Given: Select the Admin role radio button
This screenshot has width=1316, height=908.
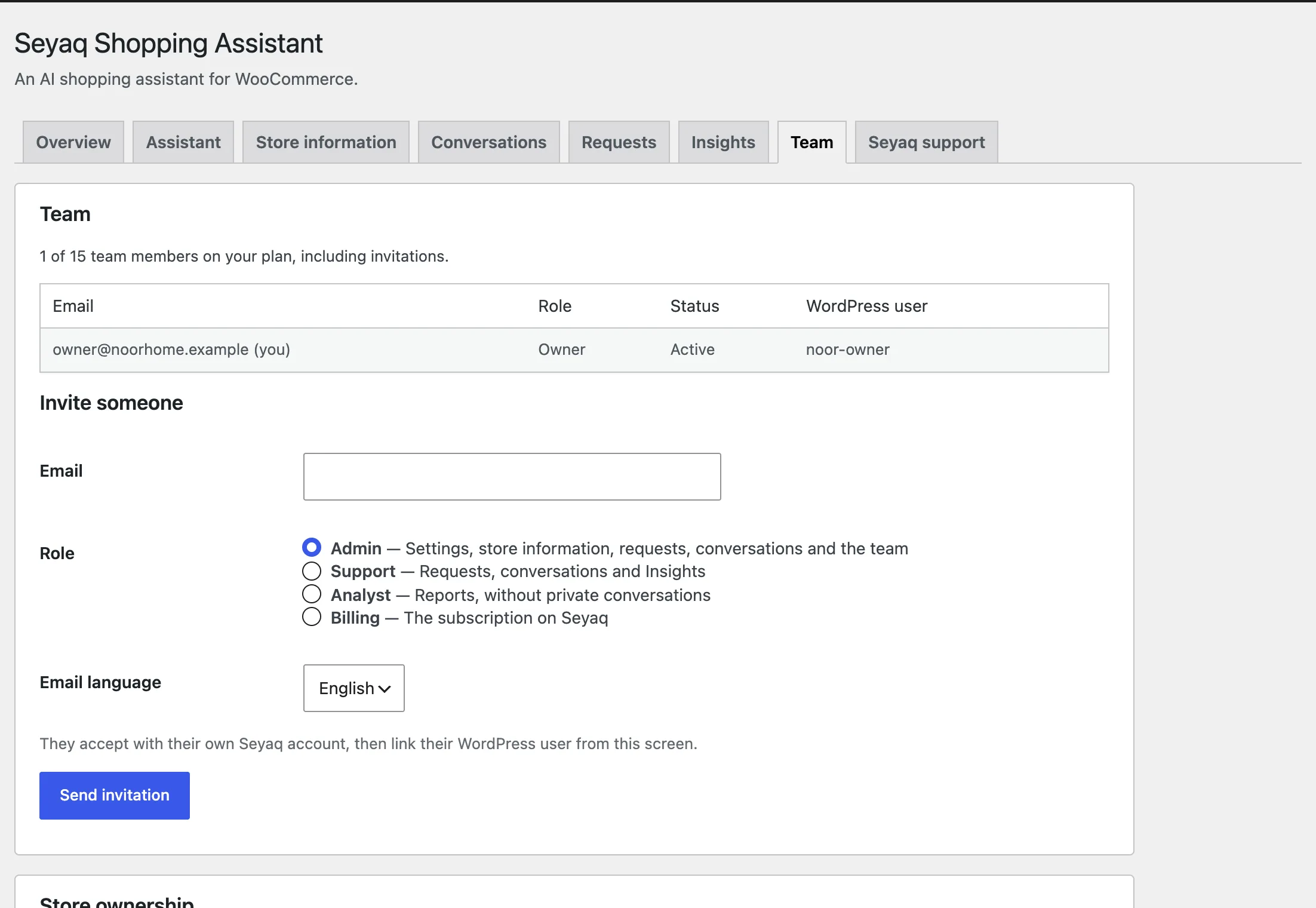Looking at the screenshot, I should pos(312,547).
